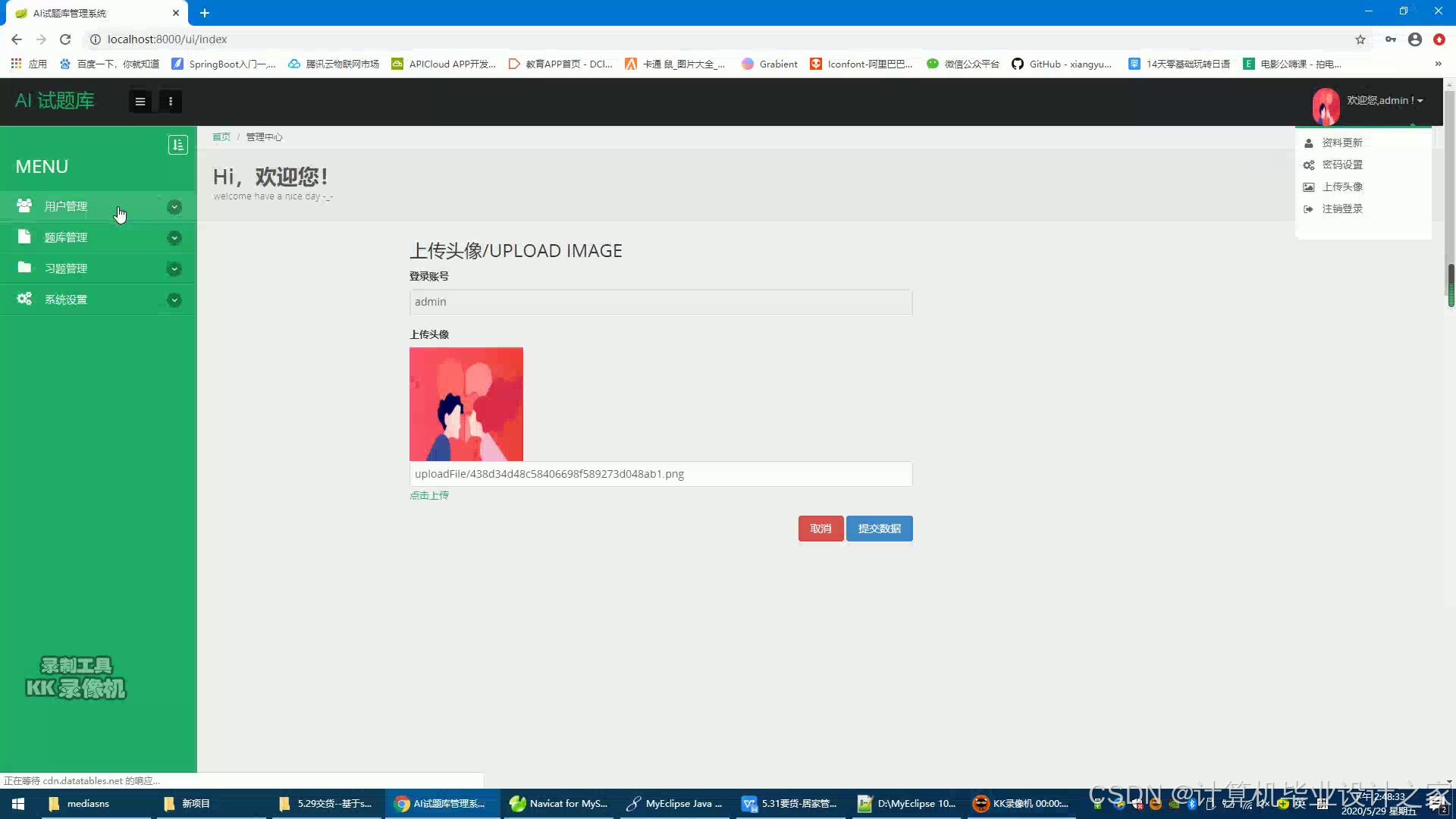The width and height of the screenshot is (1456, 819).
Task: Select 资料更新 from the user menu
Action: (1342, 143)
